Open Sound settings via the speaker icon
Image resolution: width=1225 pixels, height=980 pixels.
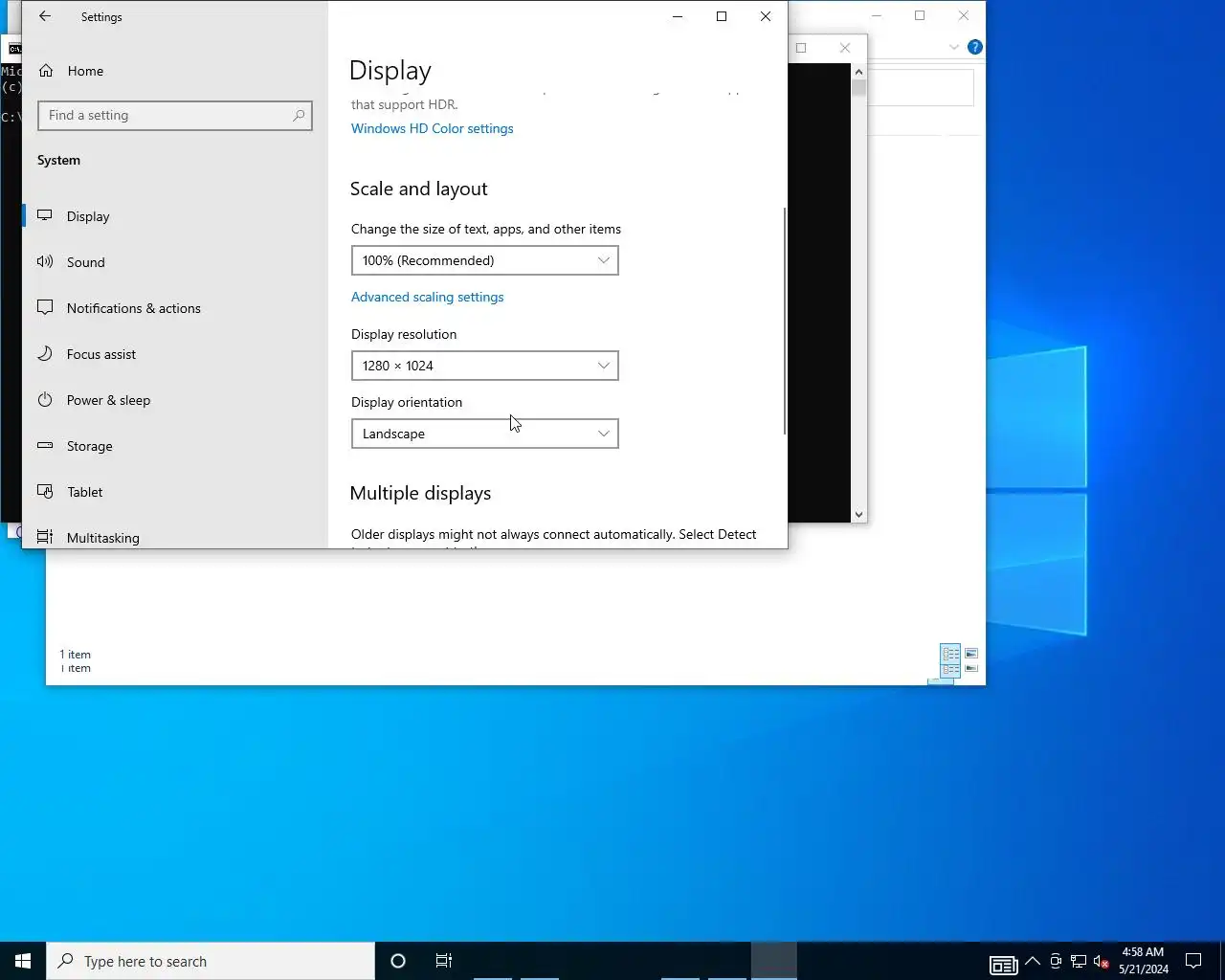[x=45, y=261]
